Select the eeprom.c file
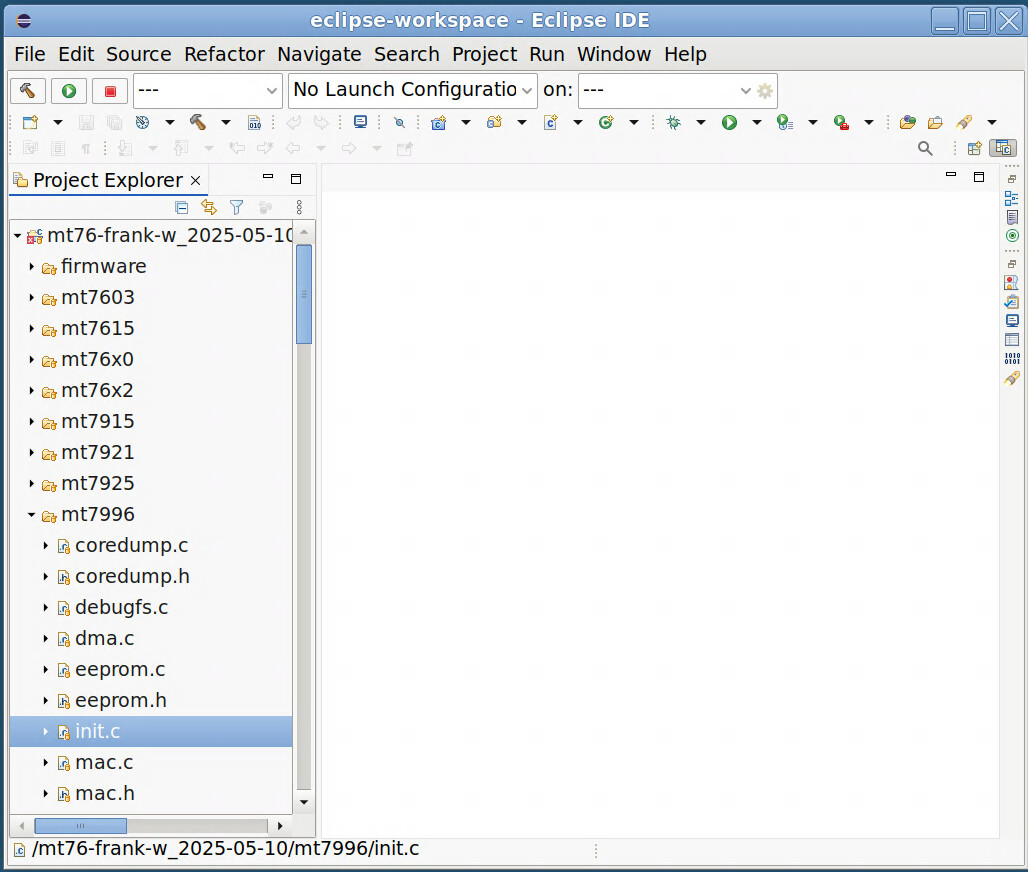1028x872 pixels. click(x=120, y=669)
